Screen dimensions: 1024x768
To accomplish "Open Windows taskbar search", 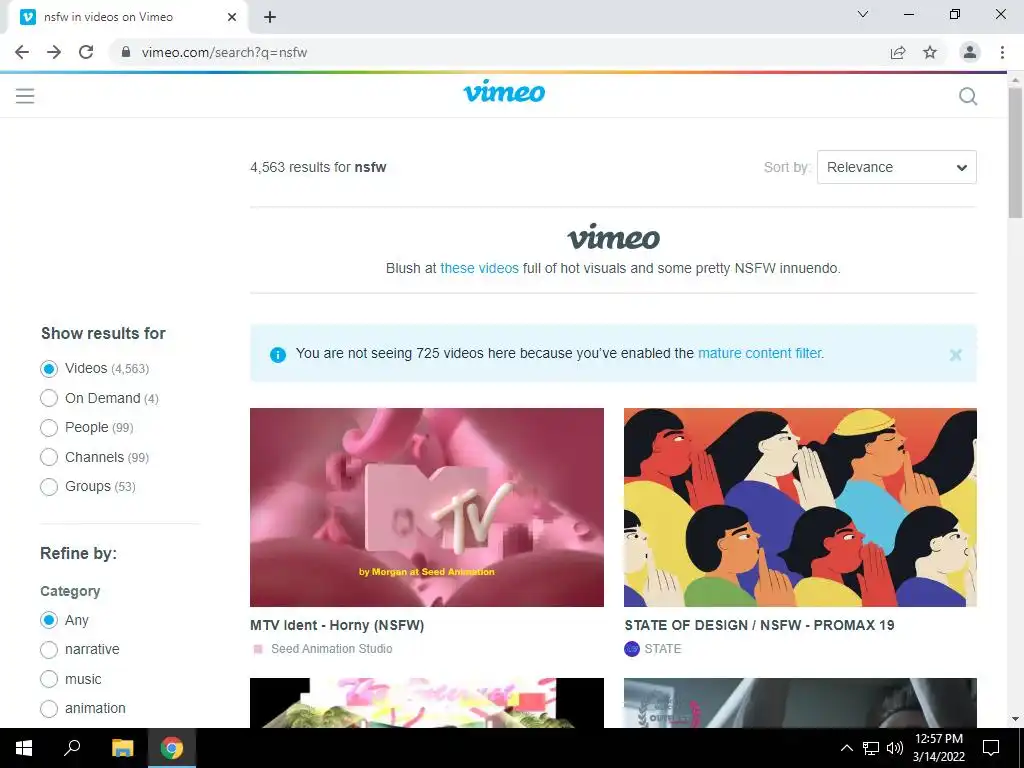I will click(72, 748).
